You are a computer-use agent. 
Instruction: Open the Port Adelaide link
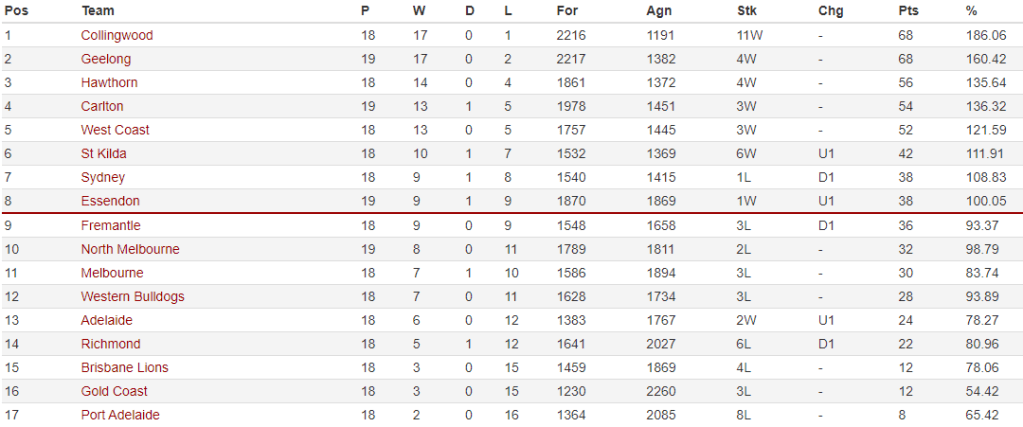pos(120,415)
